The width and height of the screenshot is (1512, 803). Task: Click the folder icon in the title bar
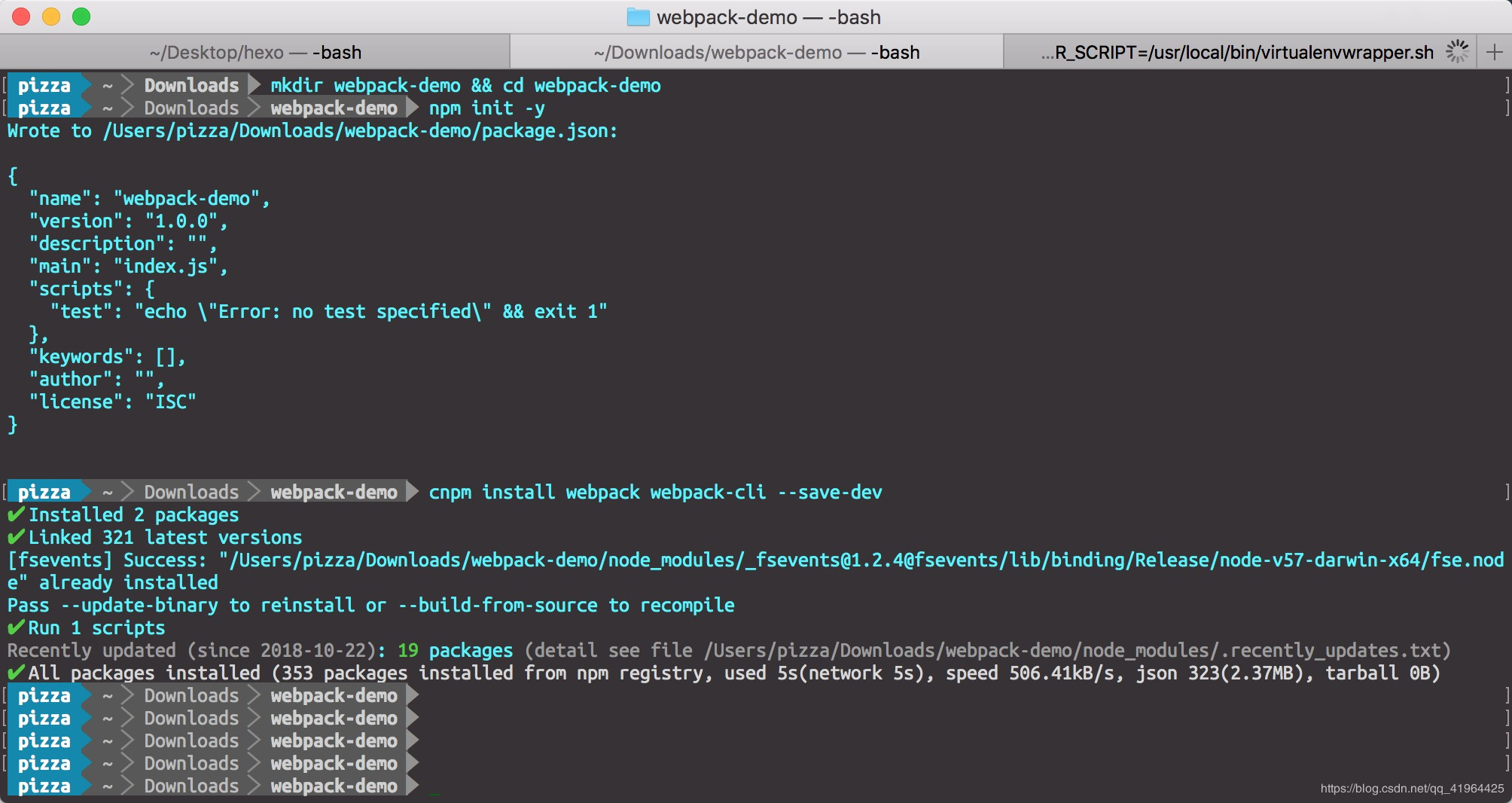click(639, 17)
